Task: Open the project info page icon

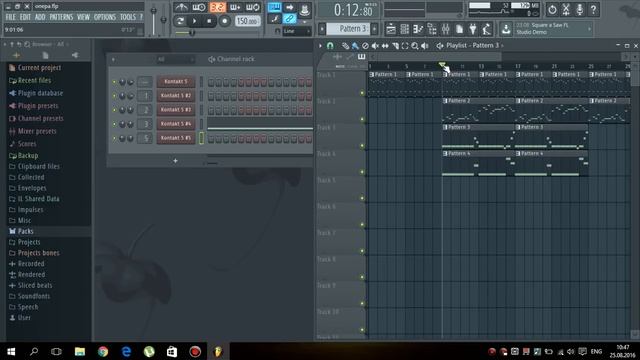Action: (459, 29)
